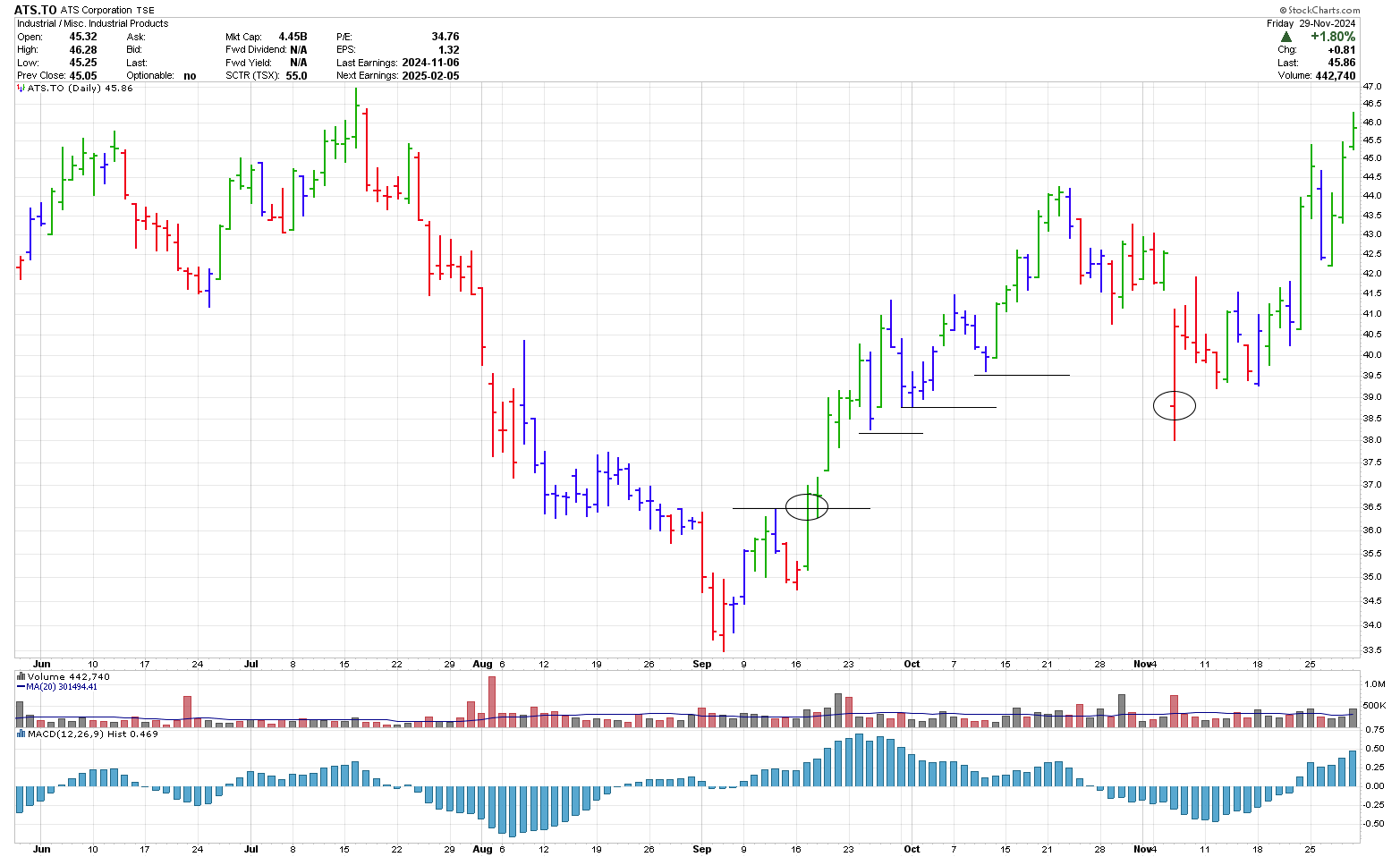Click the -0.50 MACD axis label

pyautogui.click(x=1374, y=824)
